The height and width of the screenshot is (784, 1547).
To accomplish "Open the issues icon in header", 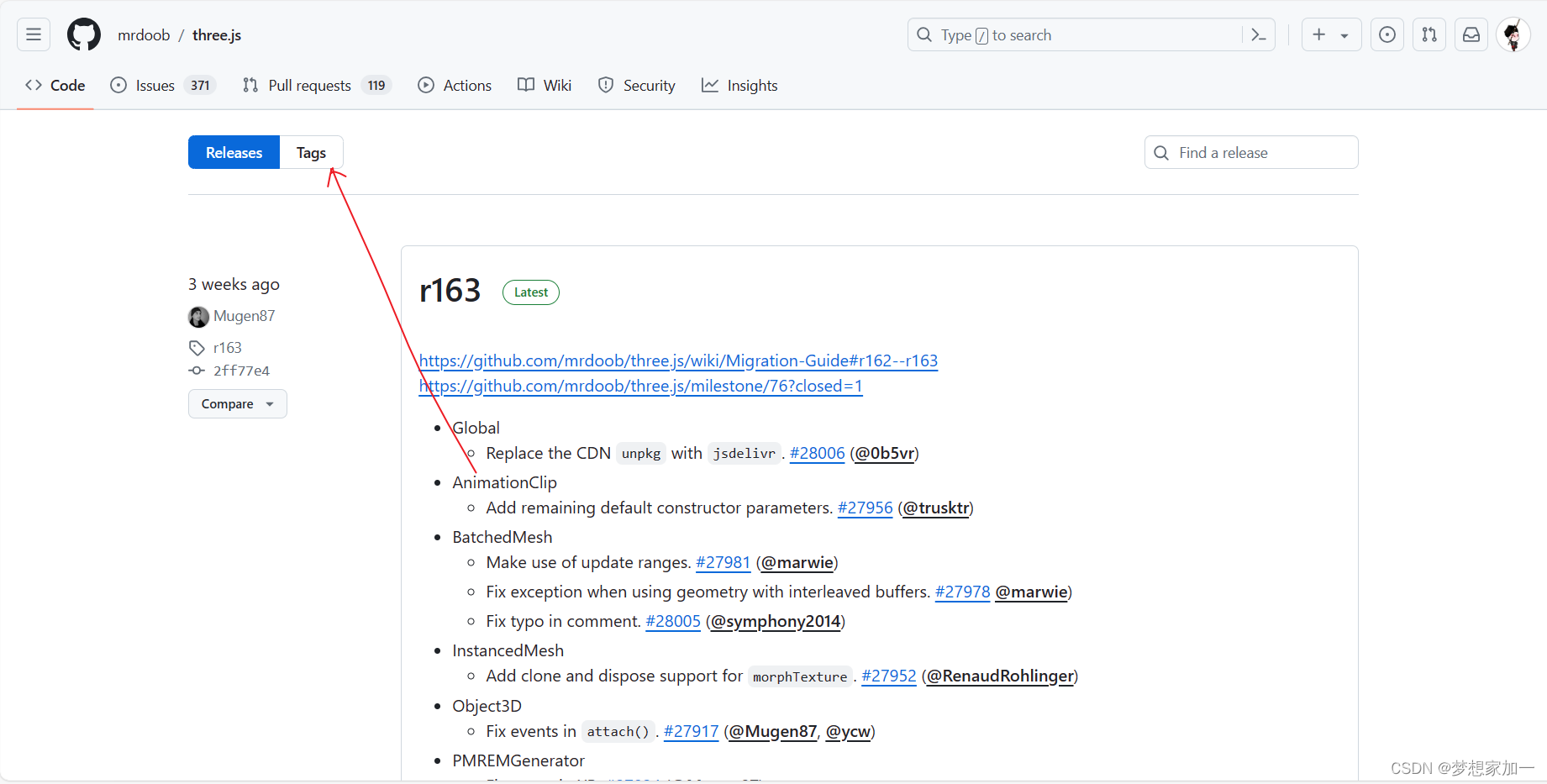I will pos(1387,34).
